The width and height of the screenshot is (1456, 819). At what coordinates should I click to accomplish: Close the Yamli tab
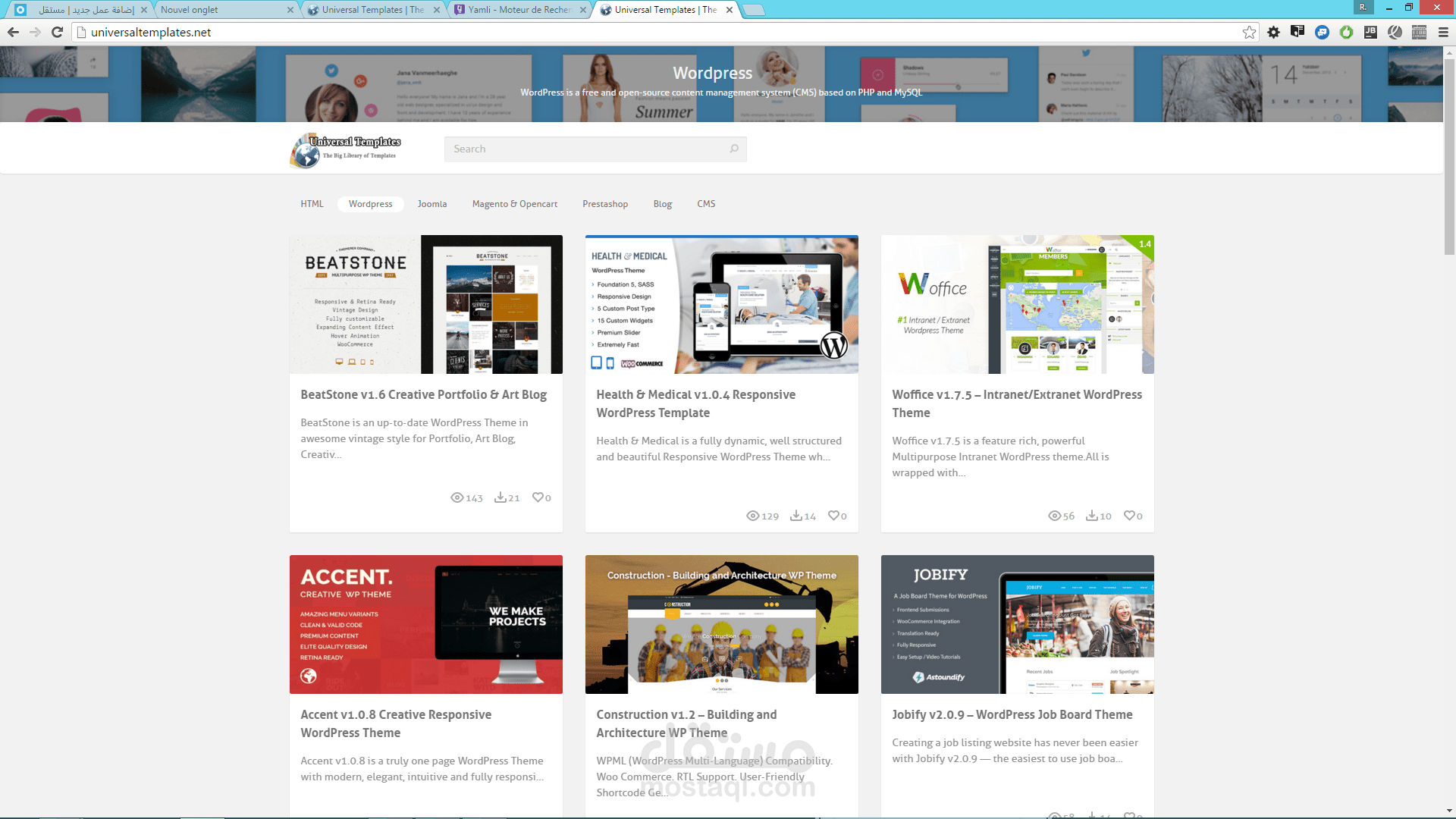click(583, 10)
